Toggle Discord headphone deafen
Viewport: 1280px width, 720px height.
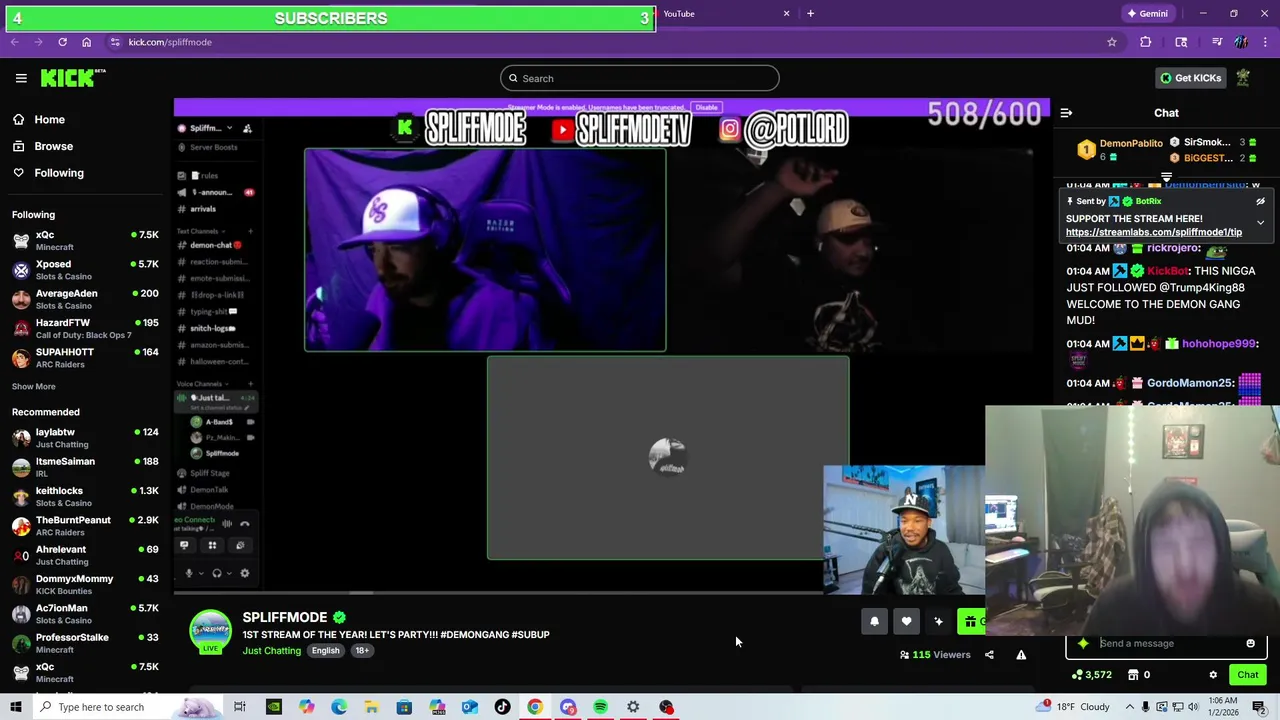217,573
